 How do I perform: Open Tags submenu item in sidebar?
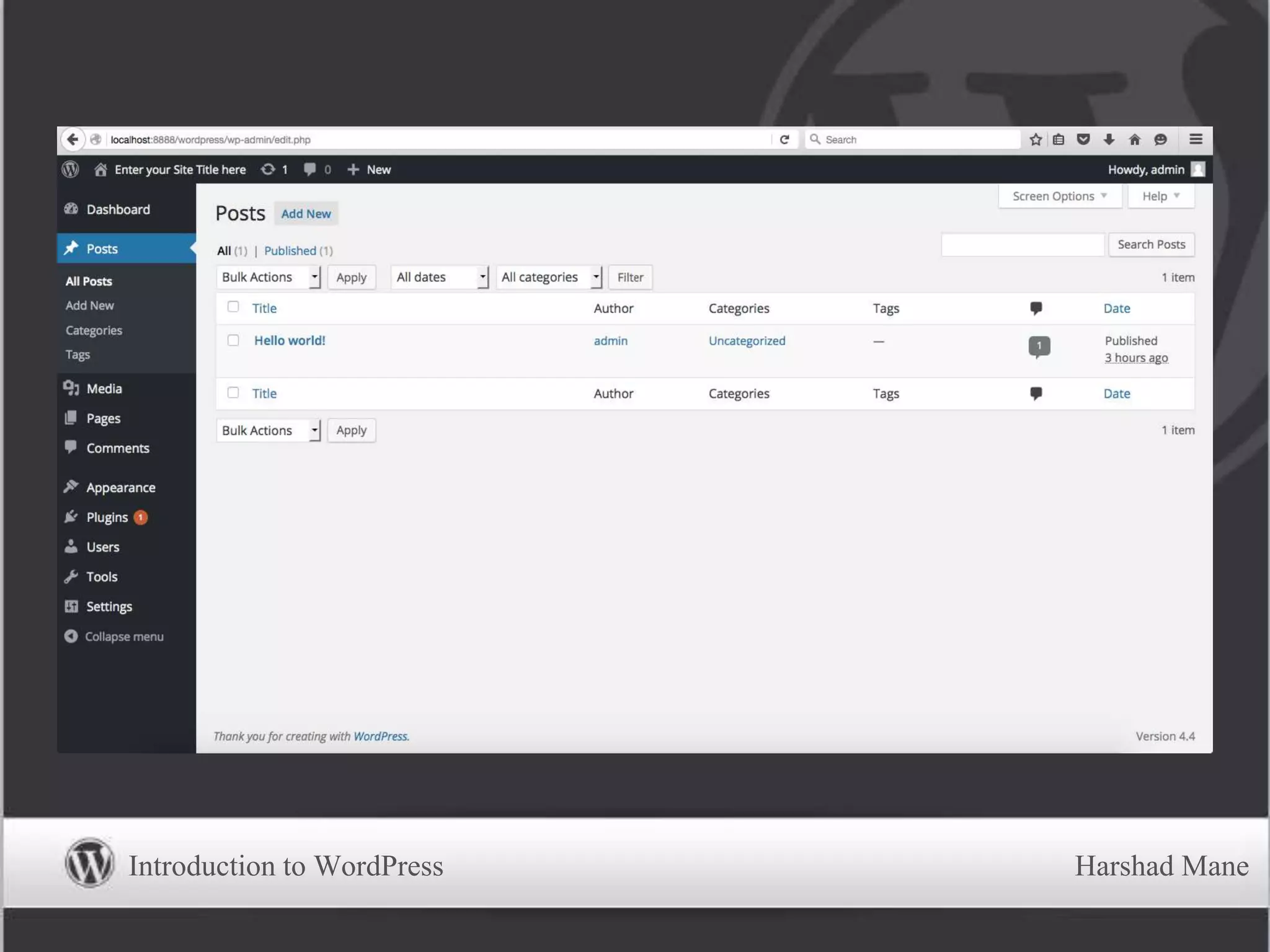click(78, 355)
